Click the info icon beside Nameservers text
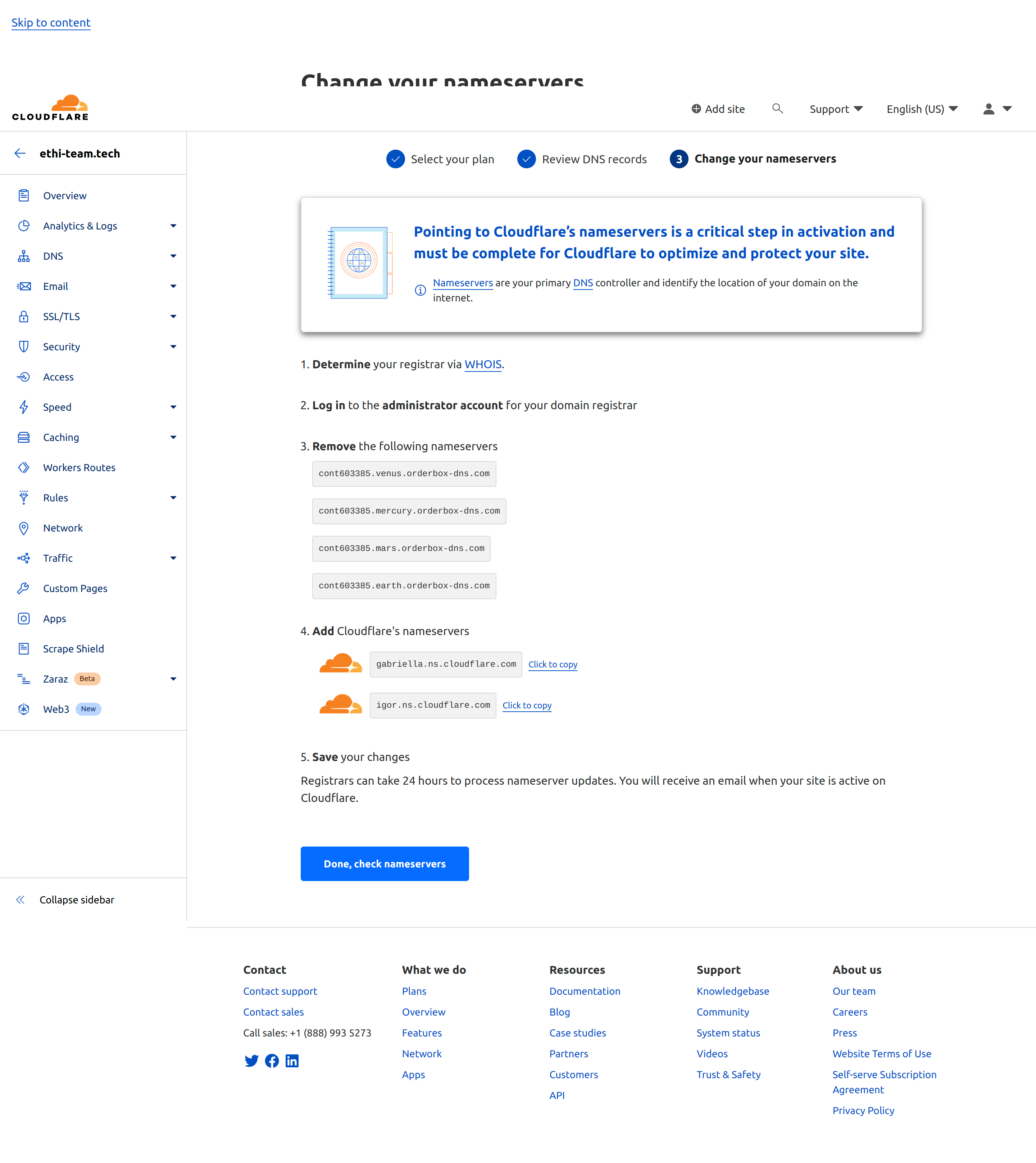This screenshot has height=1163, width=1036. [x=420, y=290]
